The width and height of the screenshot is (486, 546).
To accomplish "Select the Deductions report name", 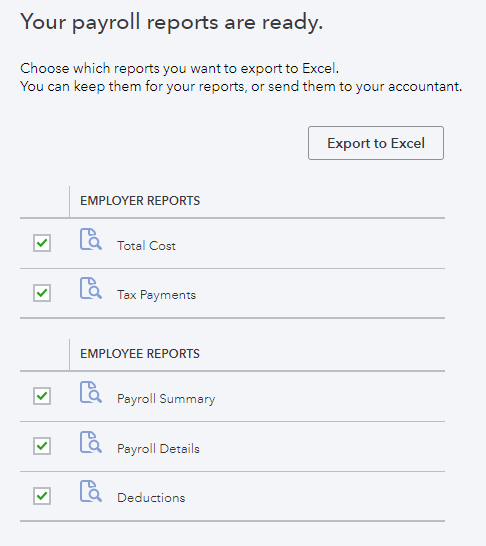I will [151, 498].
